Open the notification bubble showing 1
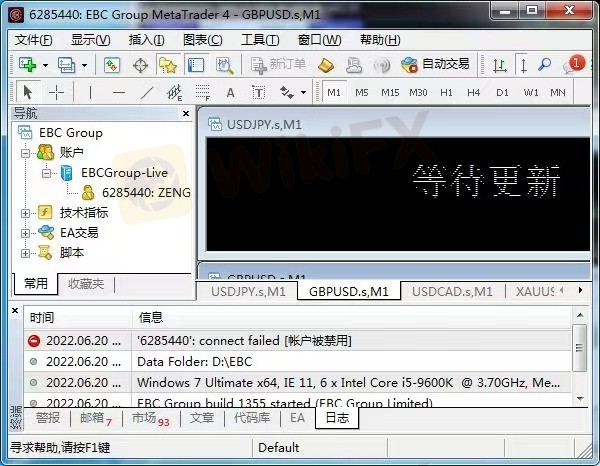This screenshot has height=466, width=600. click(x=574, y=64)
